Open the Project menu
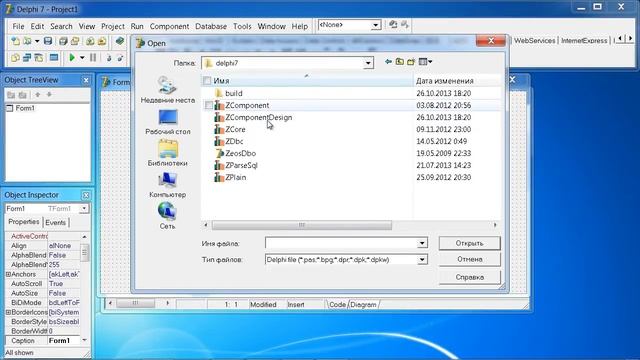Viewport: 640px width, 360px height. (113, 26)
